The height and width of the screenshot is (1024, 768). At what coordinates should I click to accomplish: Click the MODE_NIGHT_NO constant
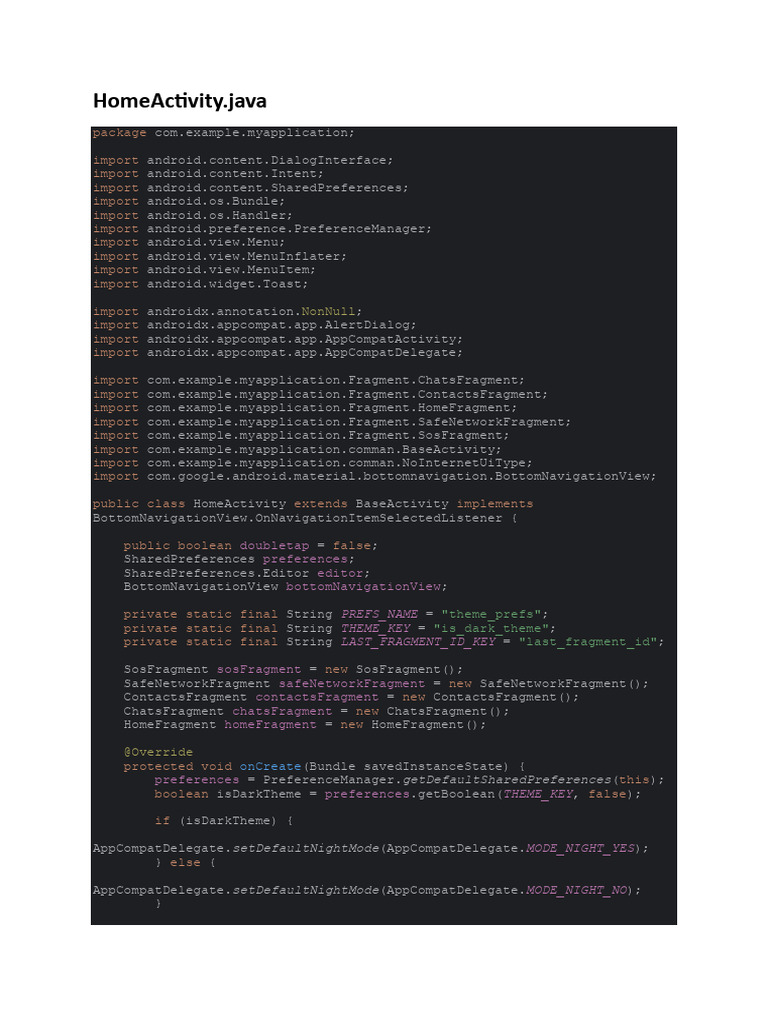click(x=577, y=890)
